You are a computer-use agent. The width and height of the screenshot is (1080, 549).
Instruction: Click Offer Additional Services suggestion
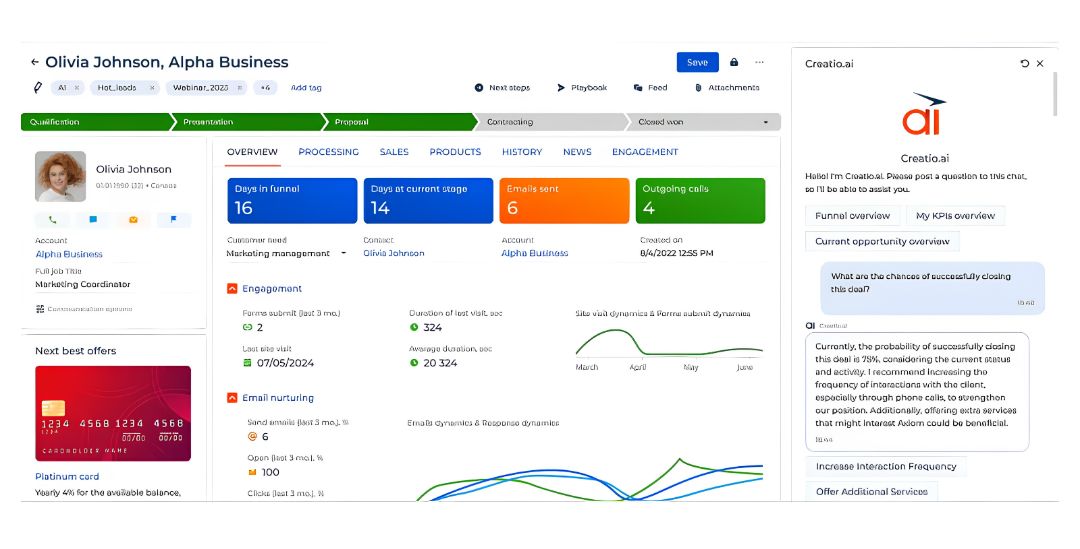pos(871,492)
